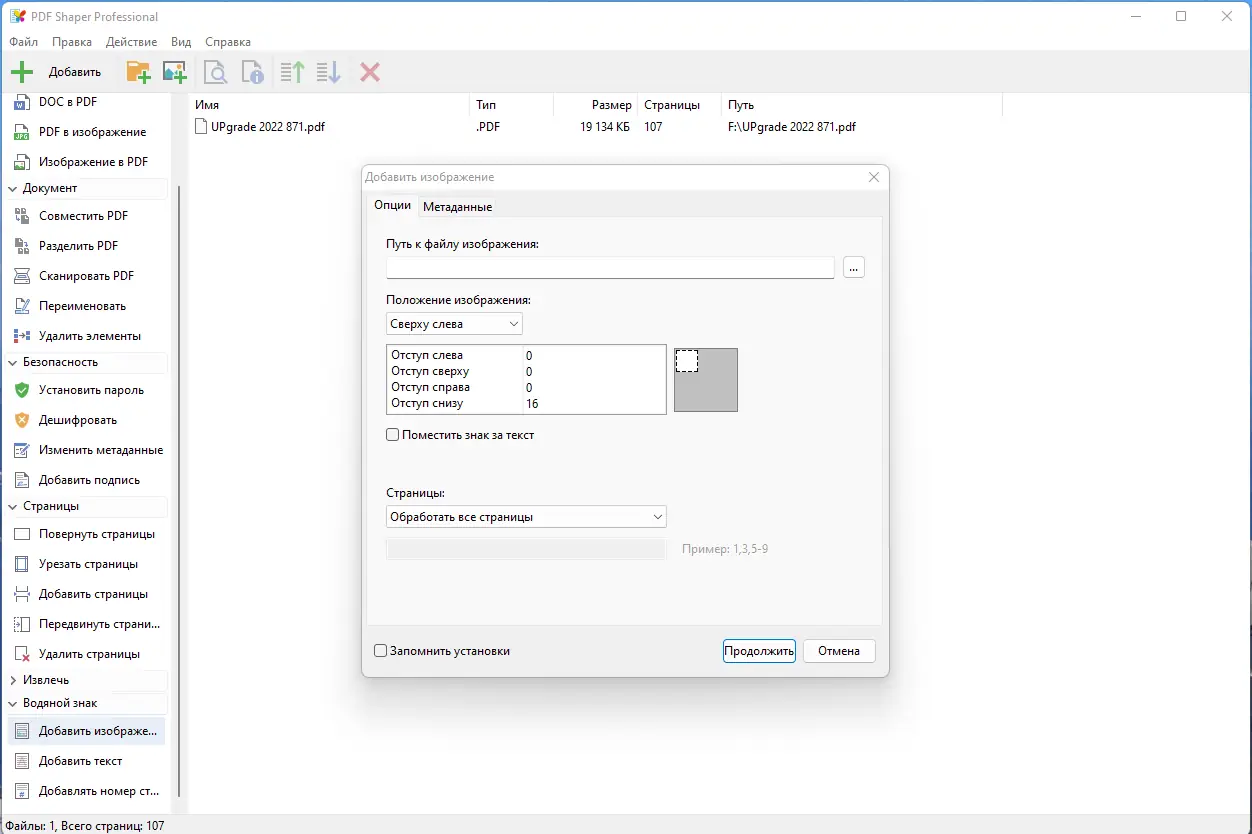
Task: Click the Отмена button
Action: click(x=839, y=651)
